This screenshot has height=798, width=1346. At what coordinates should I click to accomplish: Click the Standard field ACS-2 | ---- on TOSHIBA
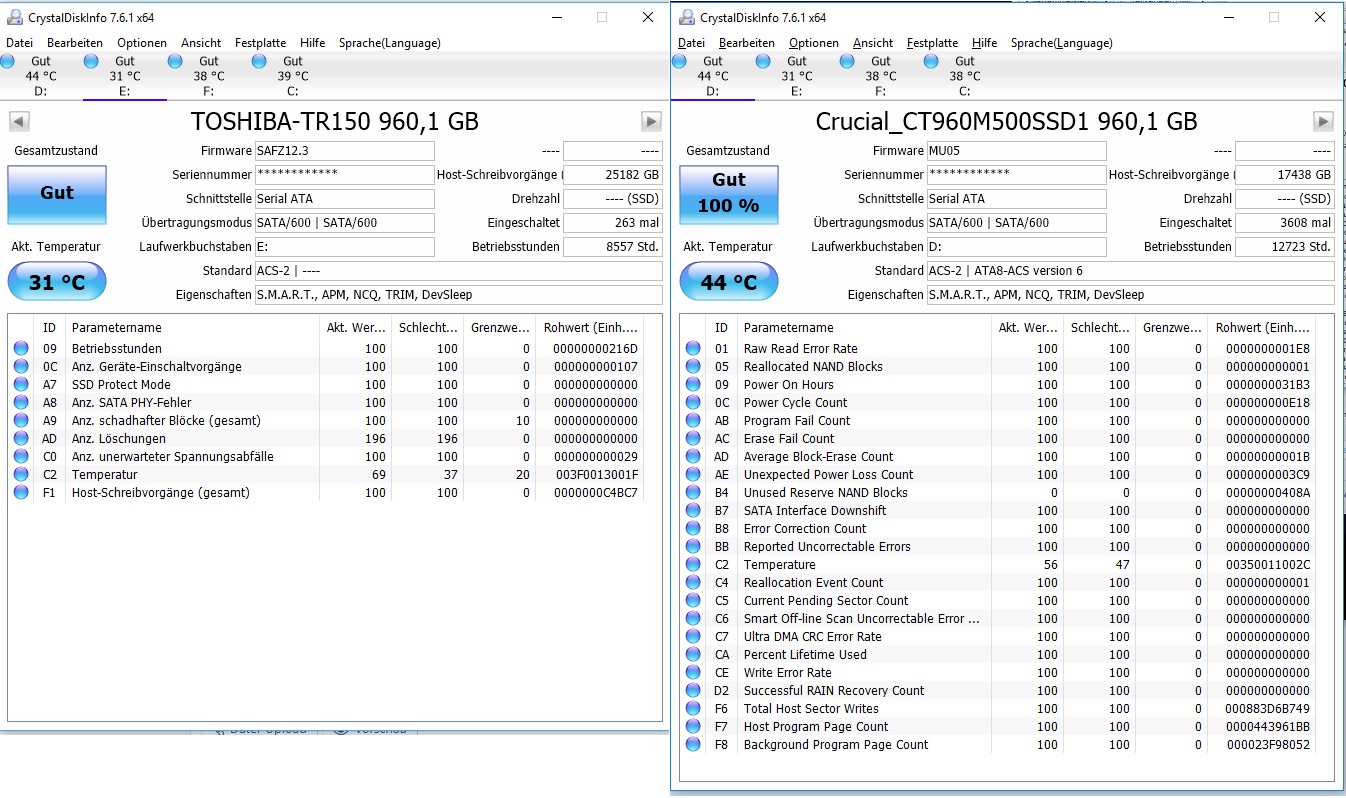(x=459, y=271)
